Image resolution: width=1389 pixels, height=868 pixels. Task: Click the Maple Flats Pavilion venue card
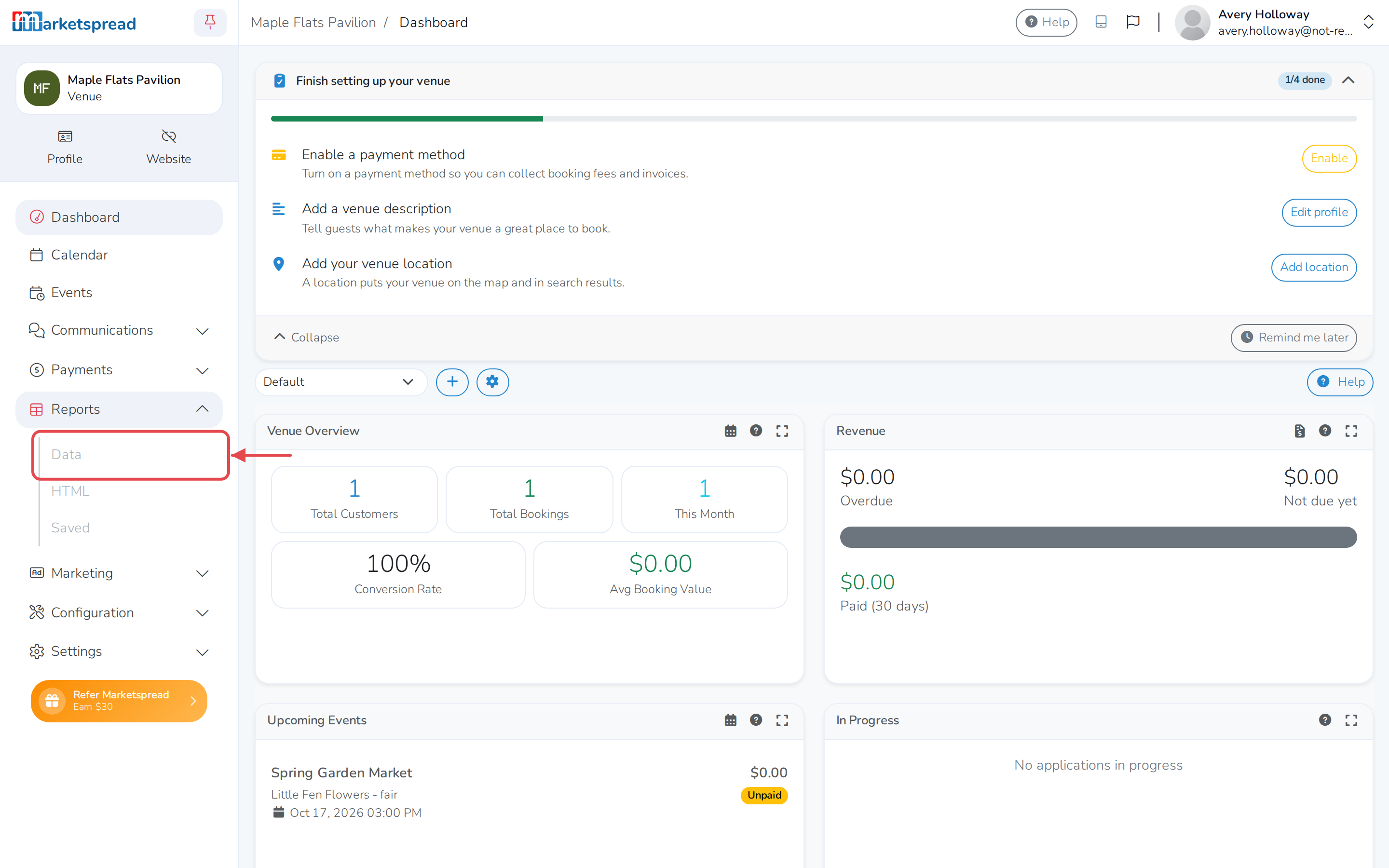[x=119, y=88]
